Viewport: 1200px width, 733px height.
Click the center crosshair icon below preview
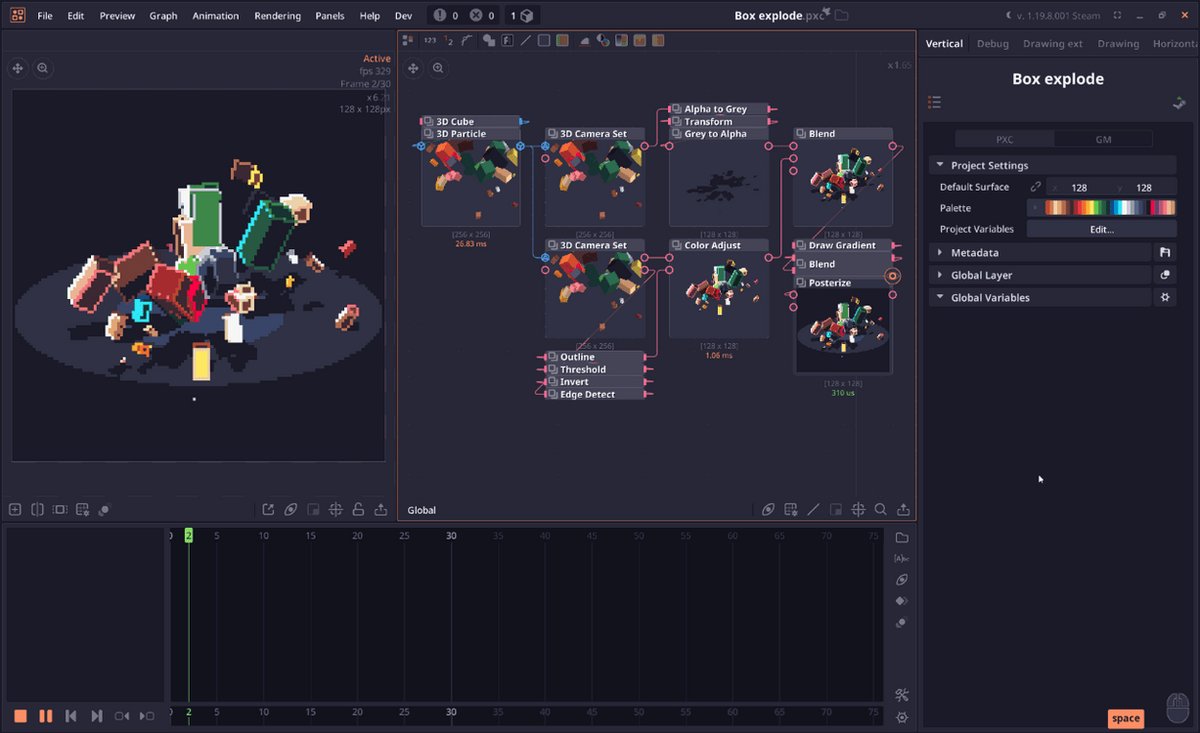[x=336, y=509]
